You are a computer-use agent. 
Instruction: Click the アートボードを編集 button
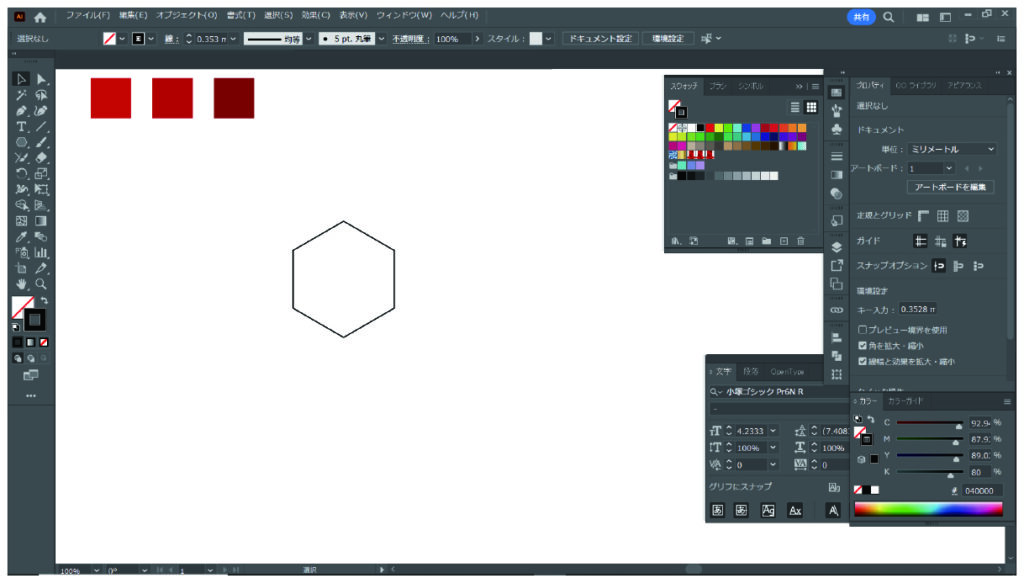click(950, 187)
